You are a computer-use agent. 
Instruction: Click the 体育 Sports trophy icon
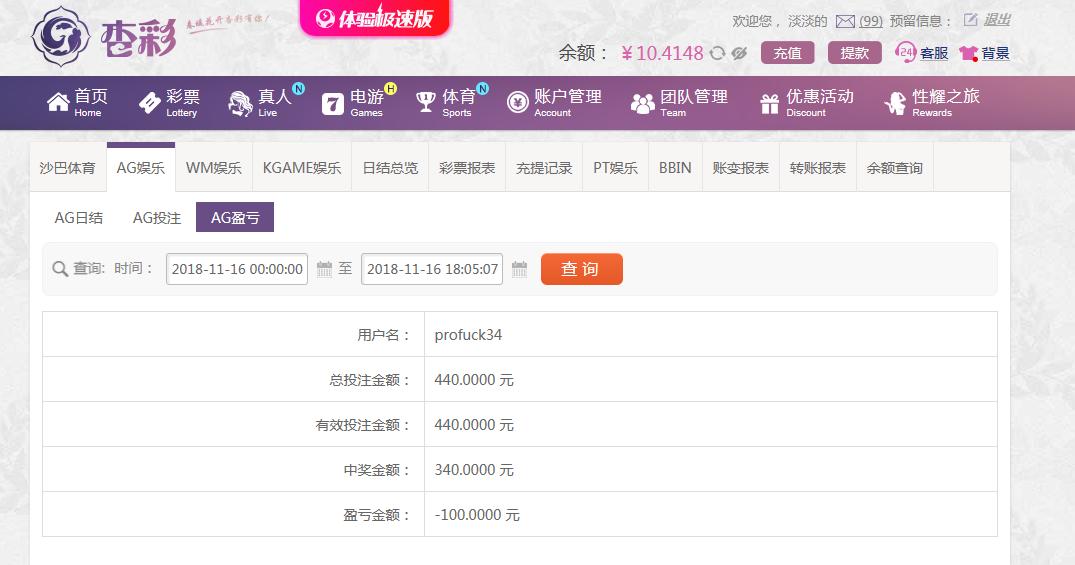pos(426,102)
